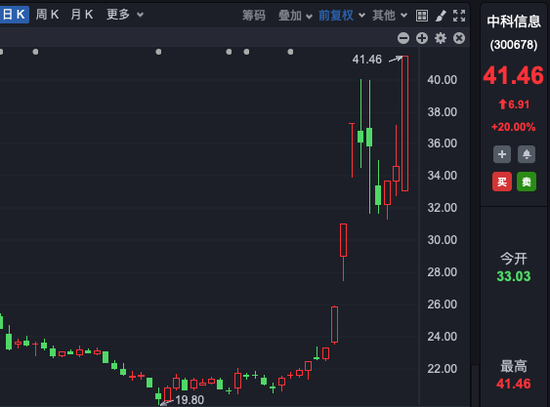Click the latest 41.46 limit-up candlestick
Image resolution: width=550 pixels, height=407 pixels.
click(405, 123)
